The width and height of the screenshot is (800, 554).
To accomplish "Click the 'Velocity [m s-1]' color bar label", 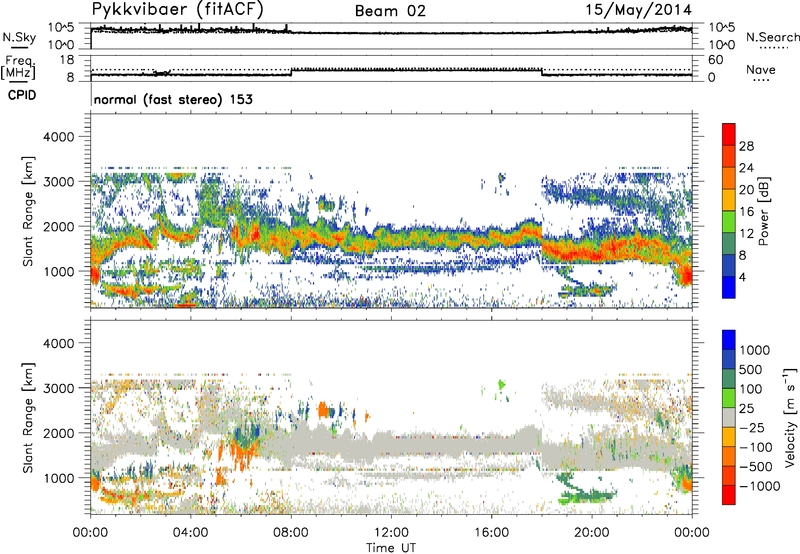I will pyautogui.click(x=789, y=417).
